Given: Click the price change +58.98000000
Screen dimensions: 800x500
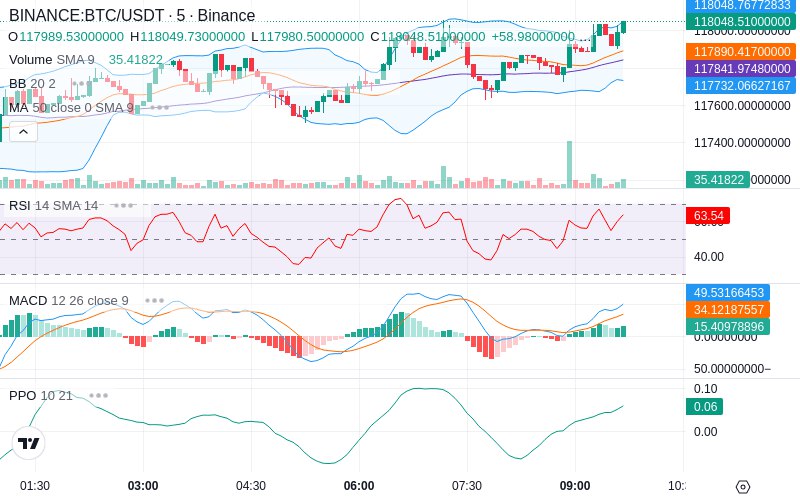Looking at the screenshot, I should (533, 37).
